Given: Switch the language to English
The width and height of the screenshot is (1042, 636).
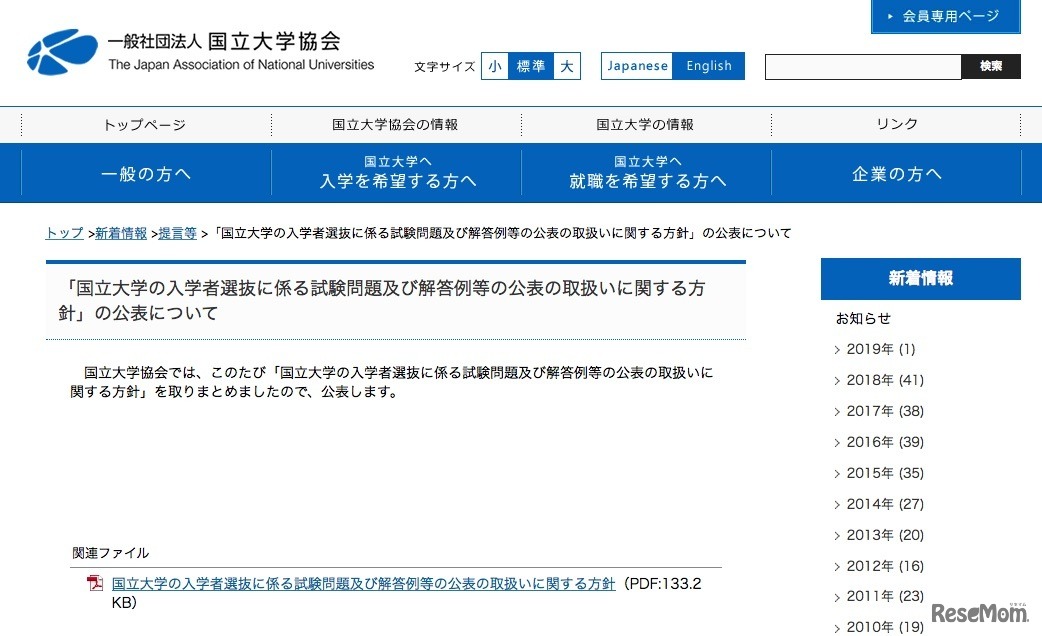Looking at the screenshot, I should pyautogui.click(x=708, y=65).
